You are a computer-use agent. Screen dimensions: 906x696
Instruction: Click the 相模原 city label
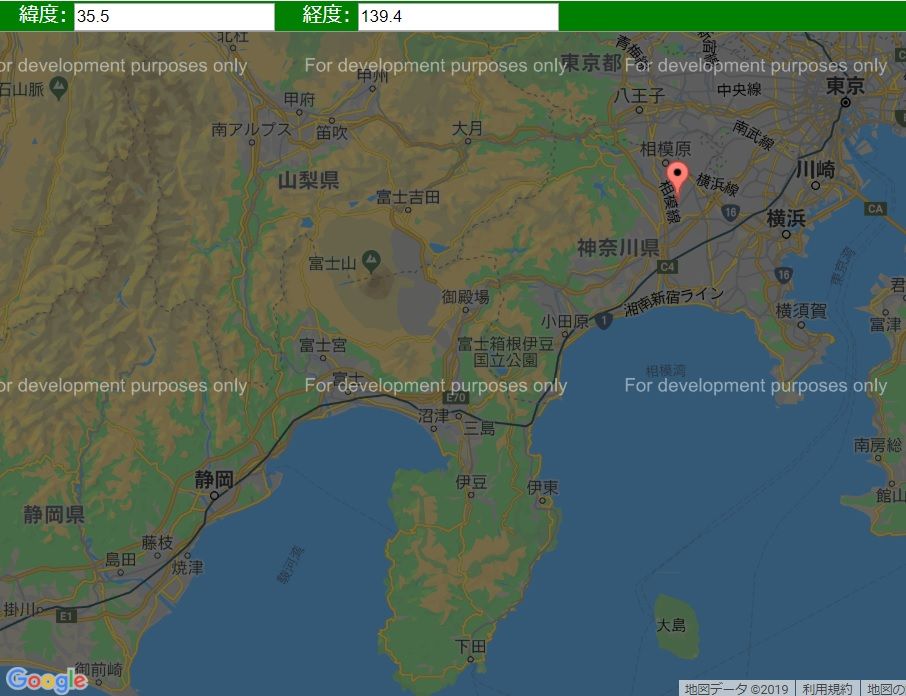tap(665, 149)
